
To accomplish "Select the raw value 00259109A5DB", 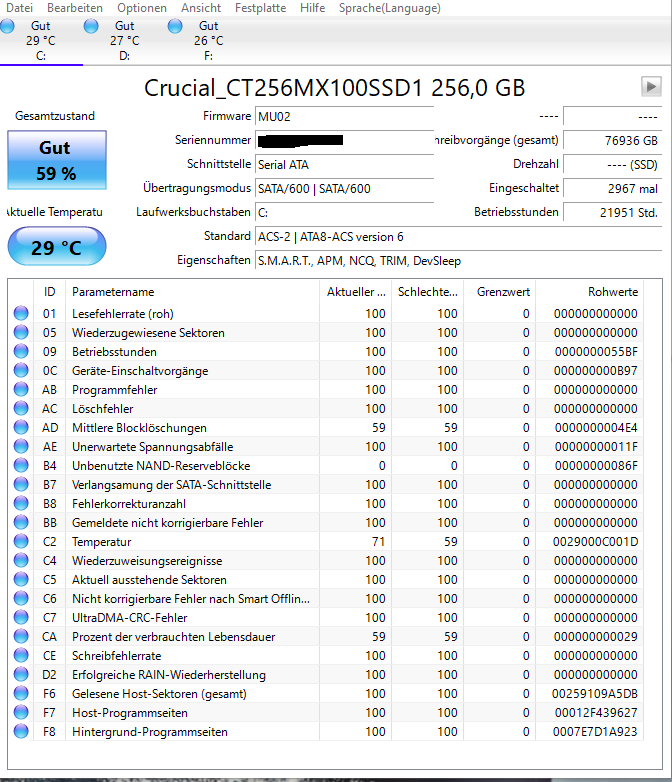I will coord(595,694).
